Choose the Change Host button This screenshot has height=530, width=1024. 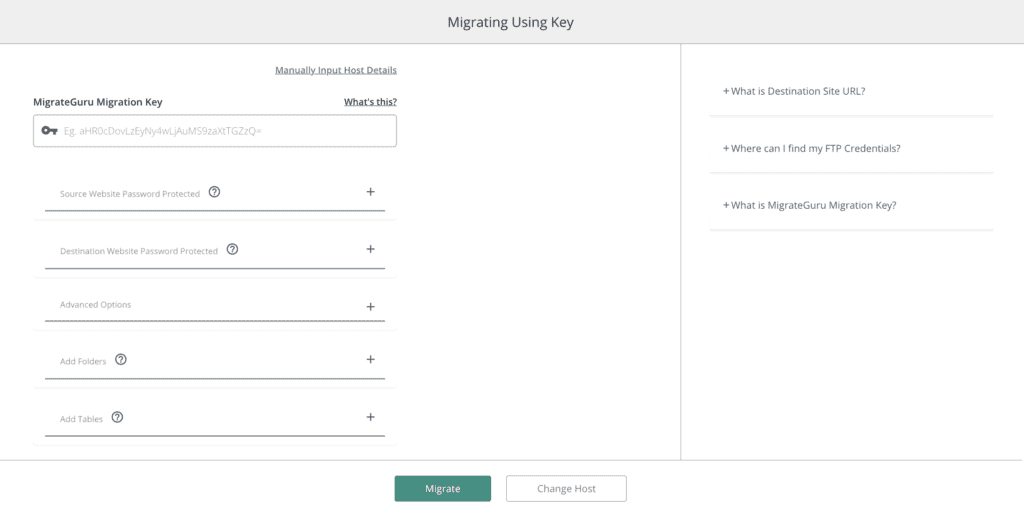pyautogui.click(x=566, y=488)
